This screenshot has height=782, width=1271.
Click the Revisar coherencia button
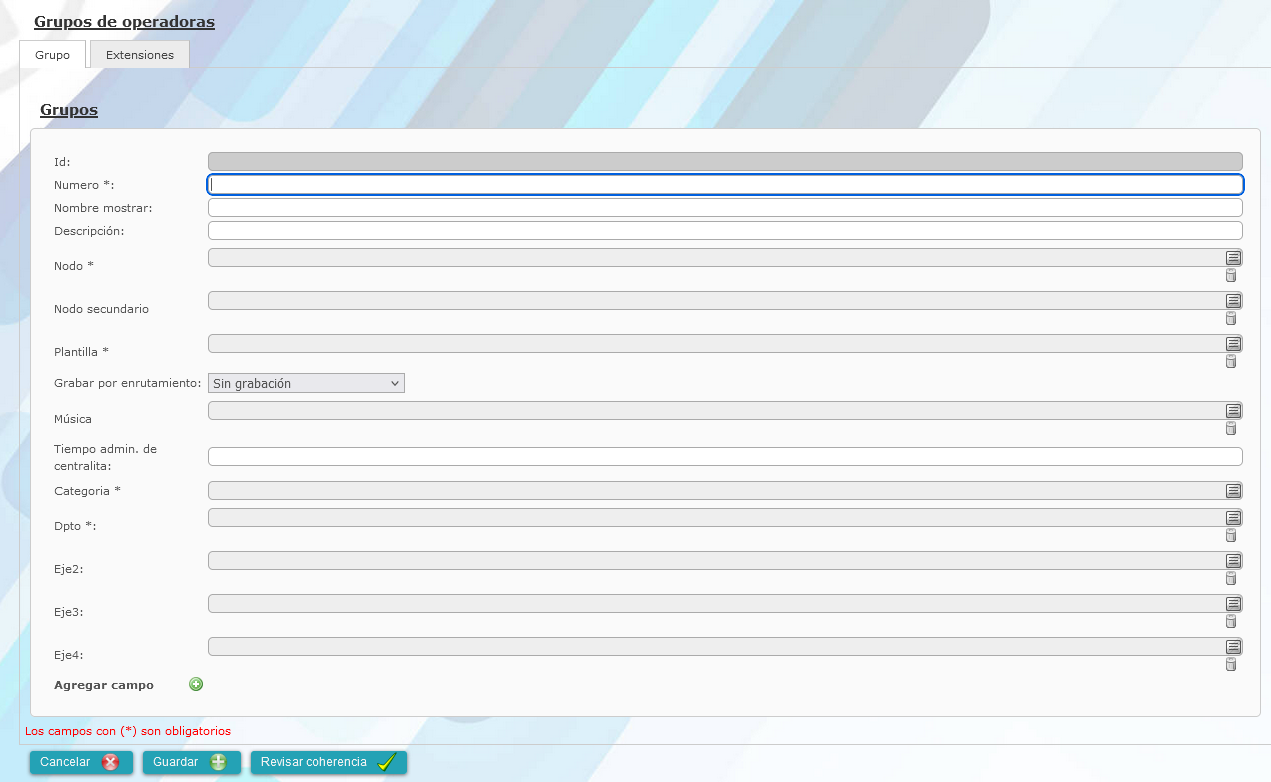tap(329, 762)
